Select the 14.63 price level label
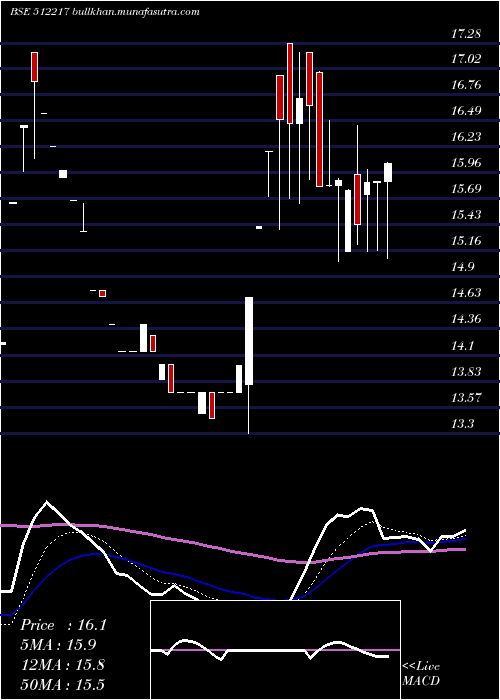 pos(466,292)
